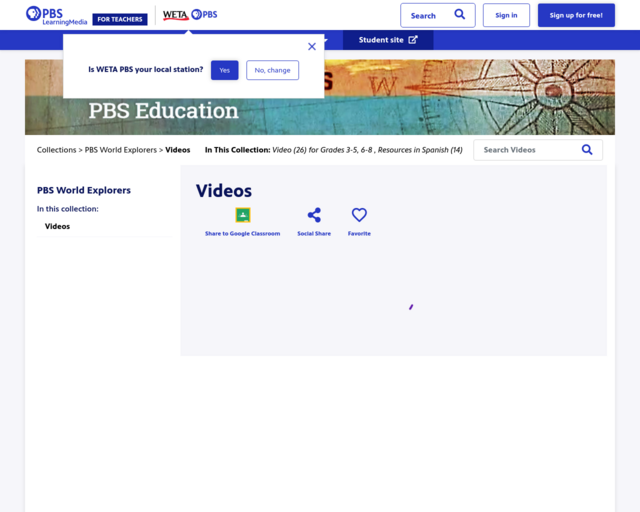Click the Videos breadcrumb item
The height and width of the screenshot is (512, 640).
(178, 150)
